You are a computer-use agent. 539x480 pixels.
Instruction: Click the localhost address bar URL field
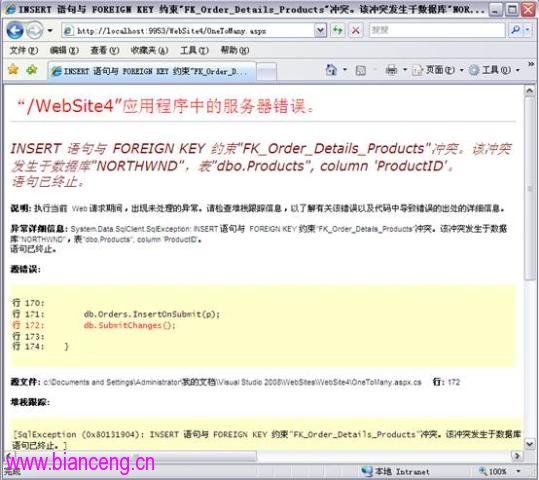188,31
